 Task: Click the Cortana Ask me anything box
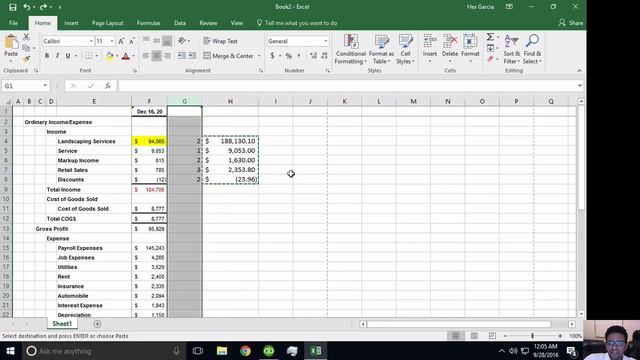coord(103,351)
